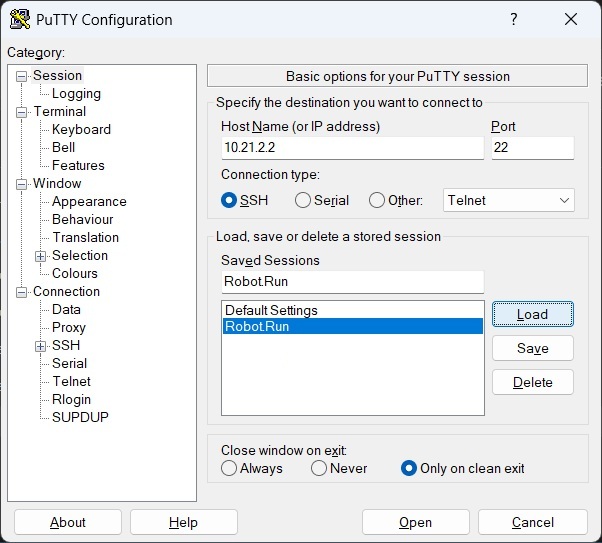Choose Serial connection type radio button

[303, 200]
